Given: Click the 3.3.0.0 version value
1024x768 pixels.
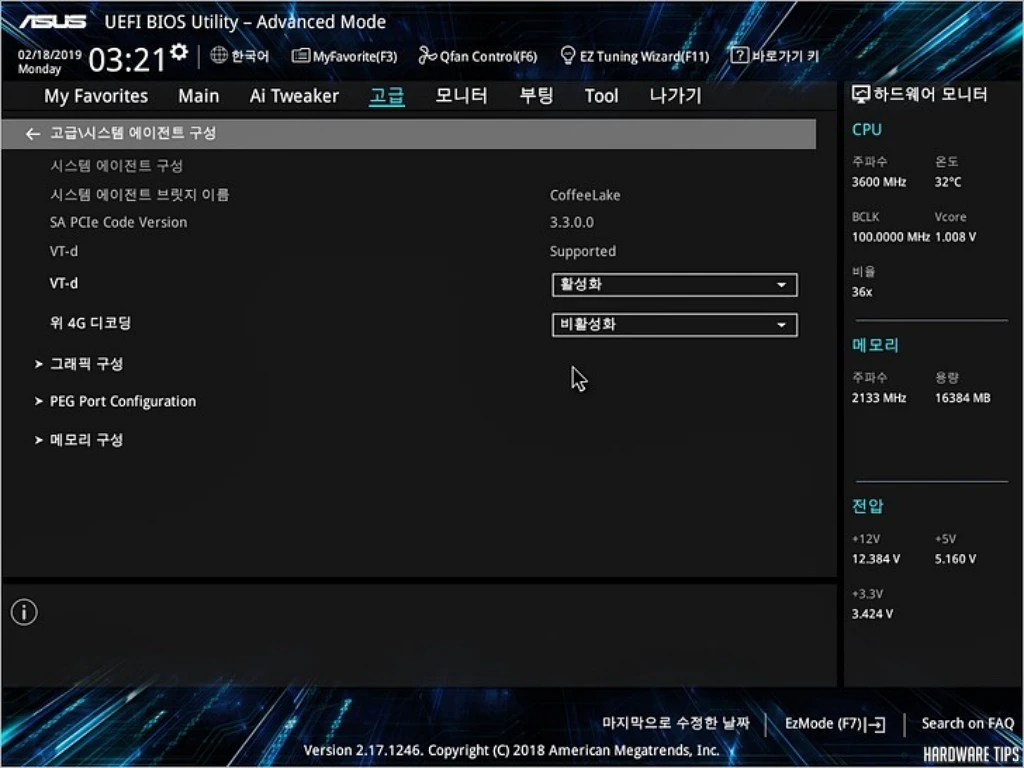Looking at the screenshot, I should (572, 223).
